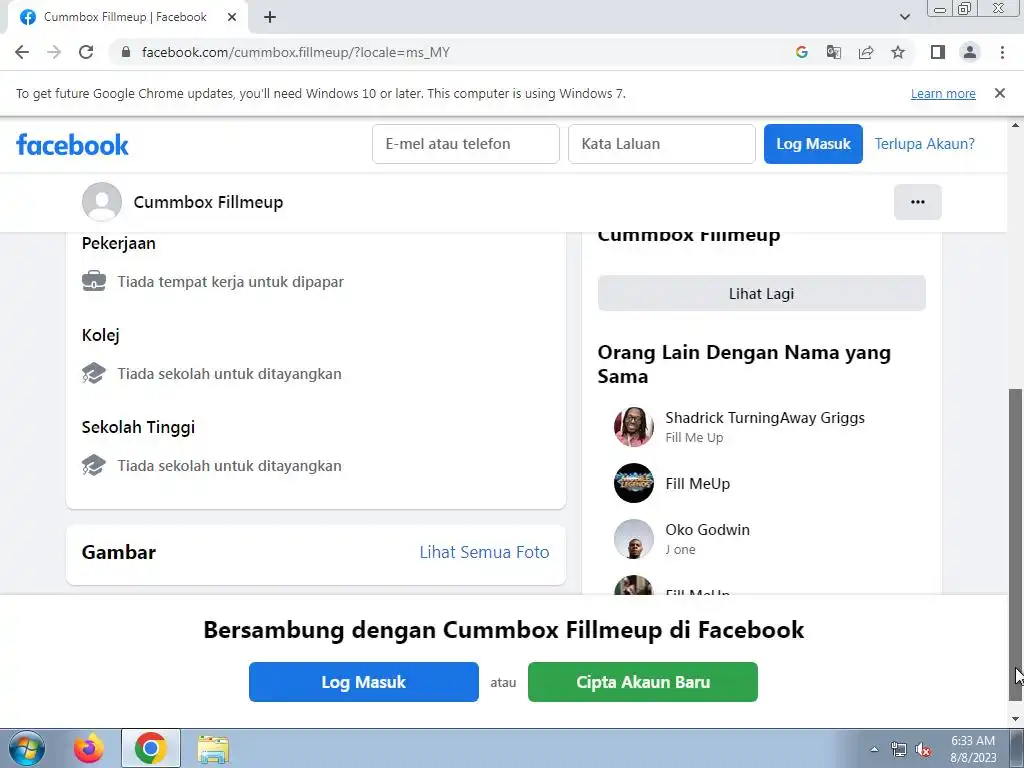Open the translate page icon

(833, 52)
